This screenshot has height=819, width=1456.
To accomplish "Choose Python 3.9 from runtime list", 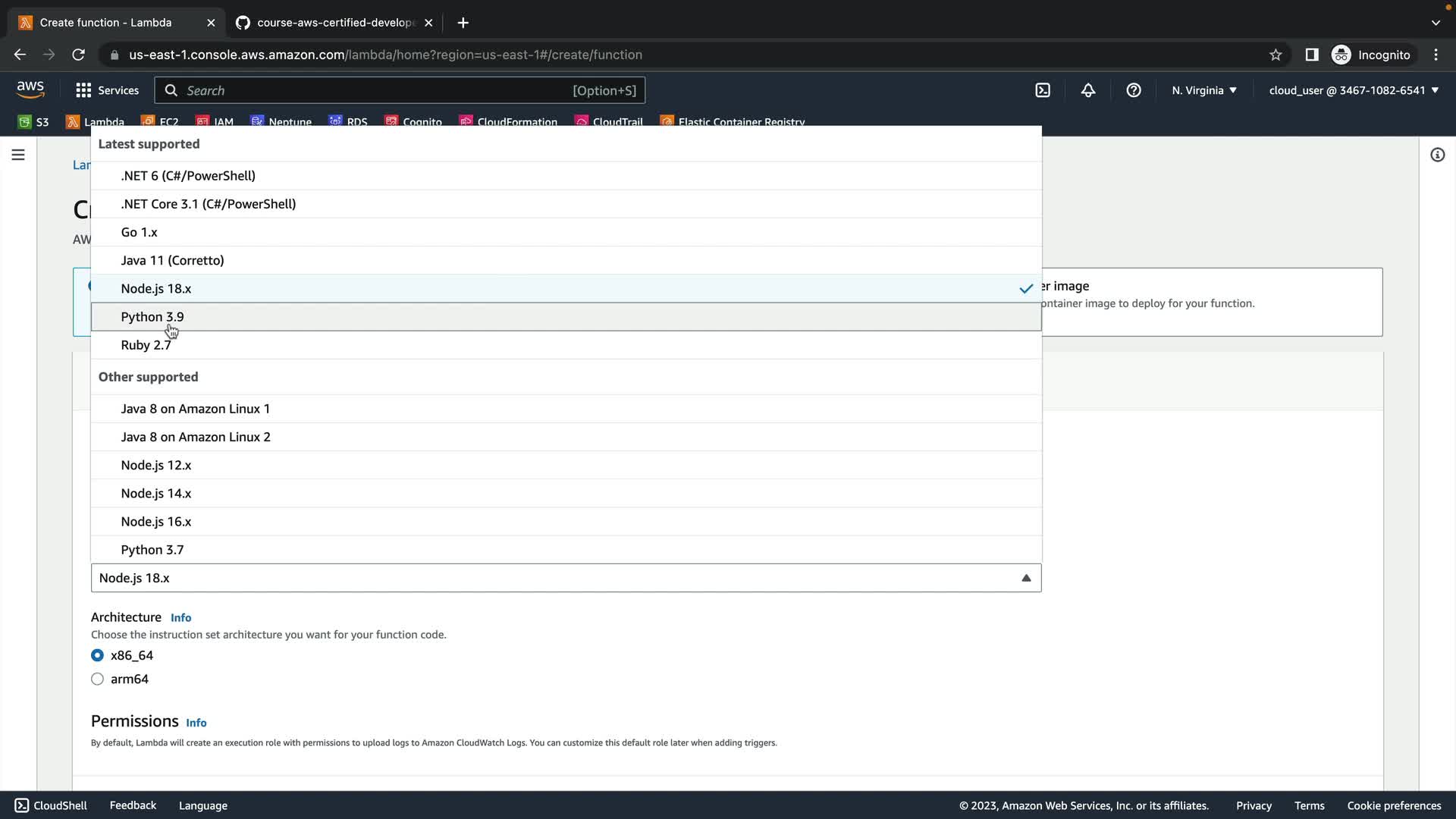I will pos(152,317).
